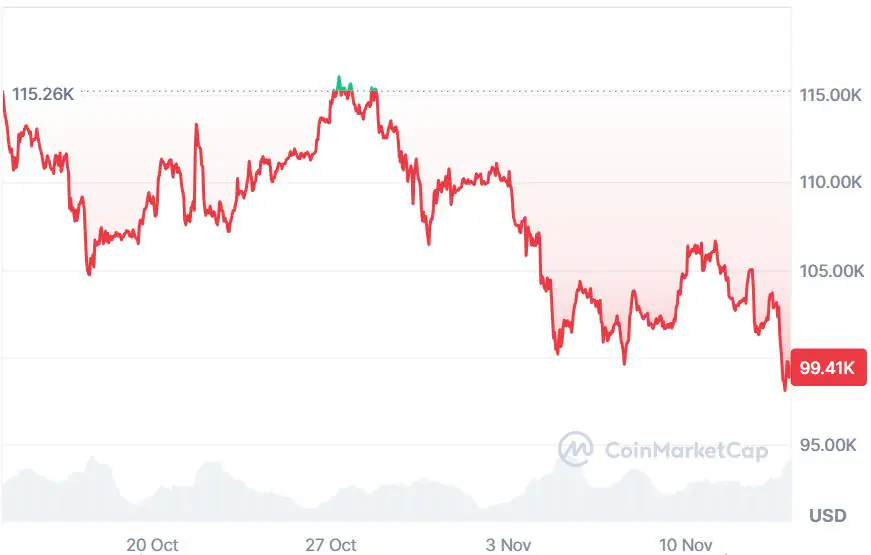Select the 27 Oct date marker

pos(331,544)
